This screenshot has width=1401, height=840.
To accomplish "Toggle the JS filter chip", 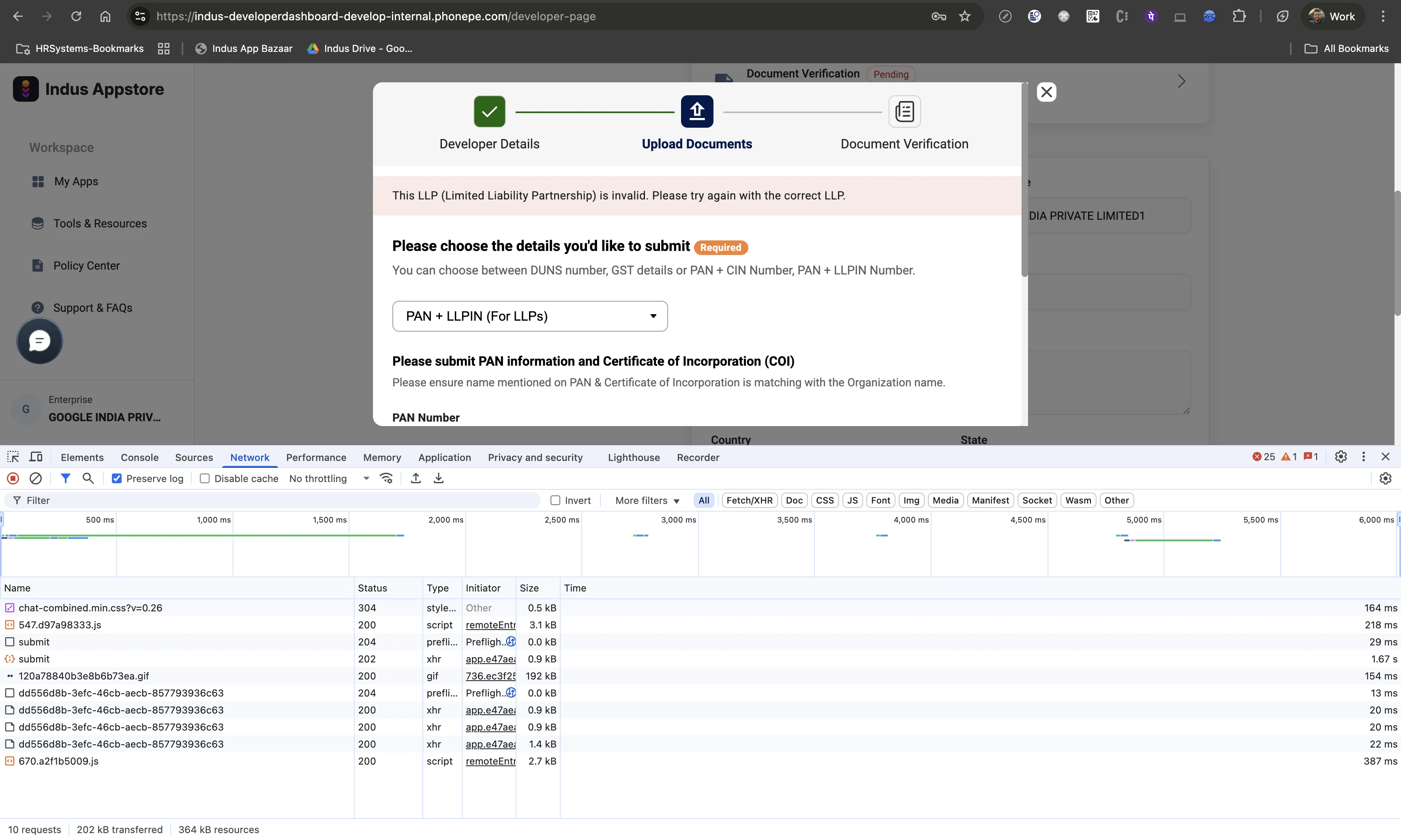I will point(852,500).
